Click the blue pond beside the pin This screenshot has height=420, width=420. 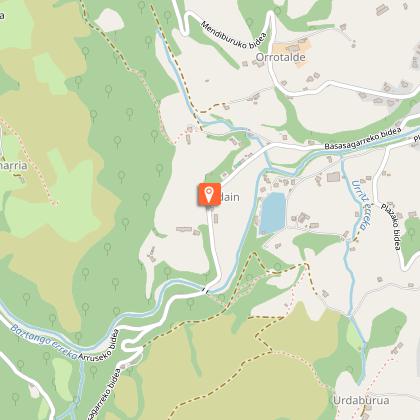tap(273, 213)
